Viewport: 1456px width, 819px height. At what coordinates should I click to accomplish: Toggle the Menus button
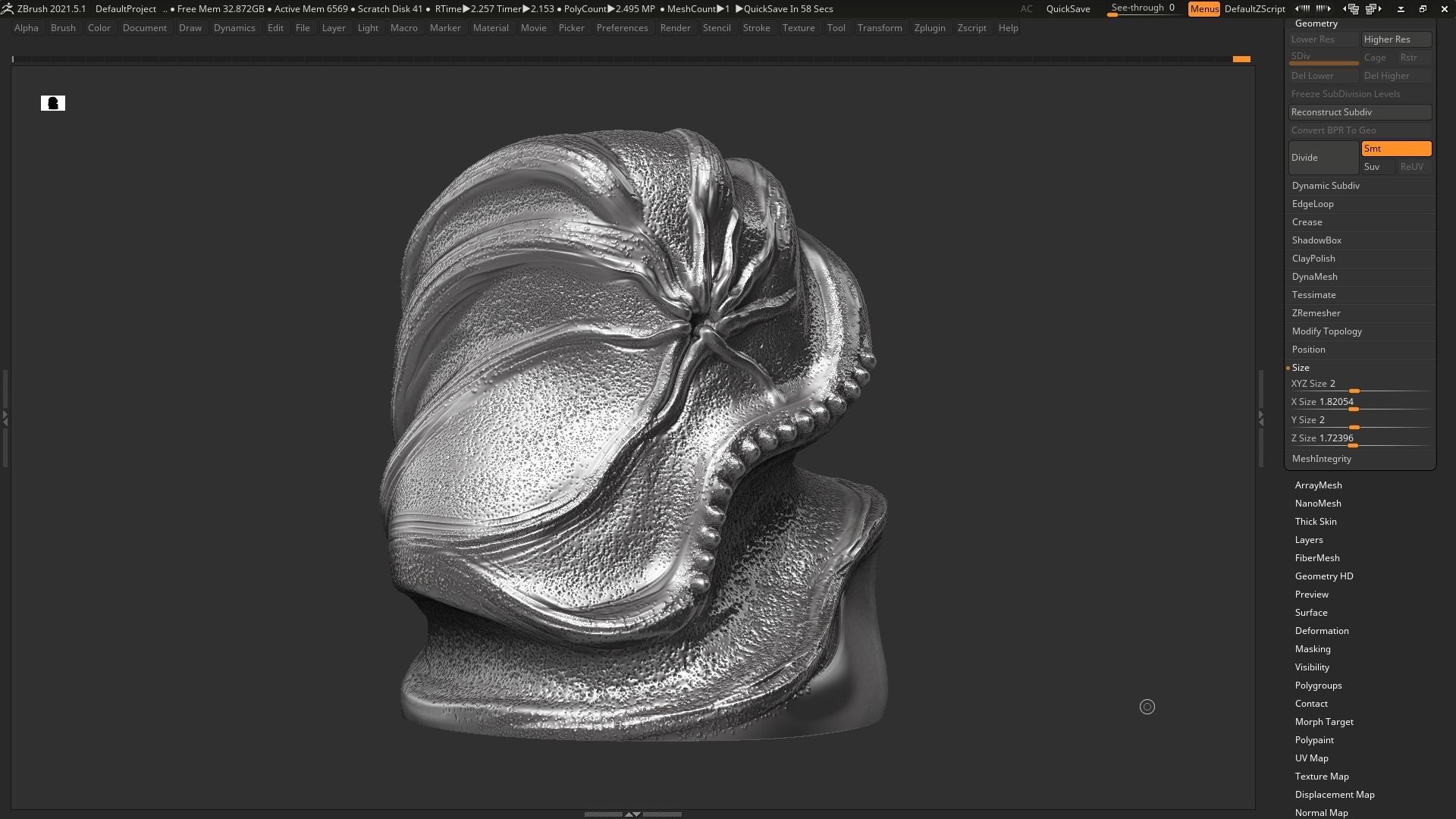[x=1204, y=9]
